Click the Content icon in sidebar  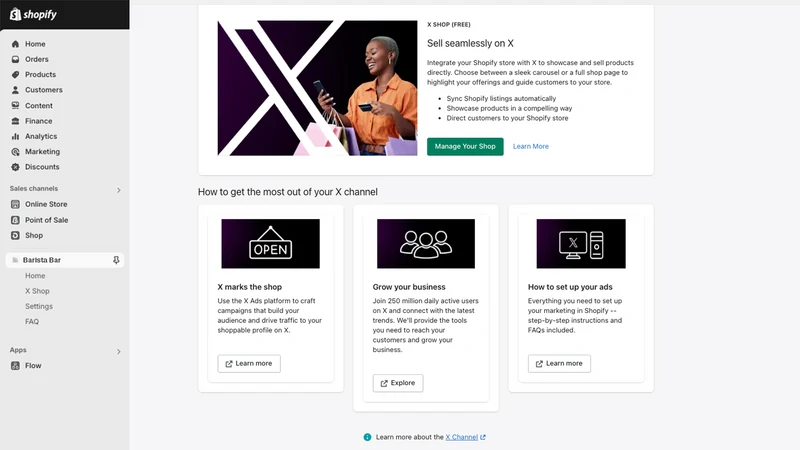15,106
